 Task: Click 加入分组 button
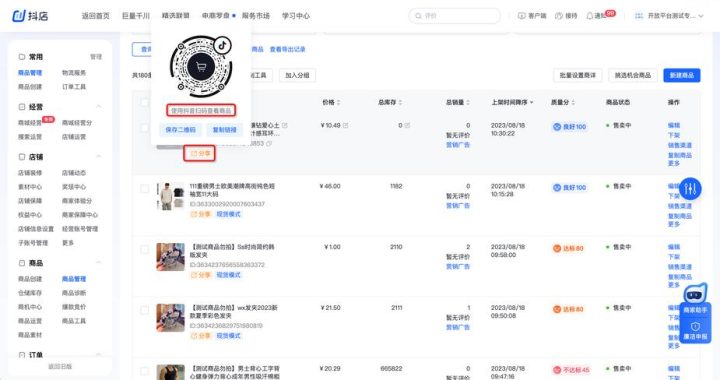[x=297, y=75]
